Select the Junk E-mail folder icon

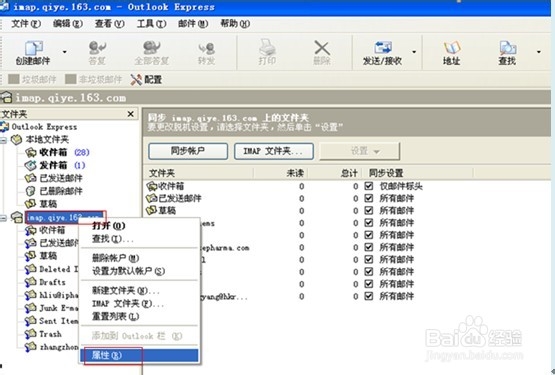pos(30,308)
